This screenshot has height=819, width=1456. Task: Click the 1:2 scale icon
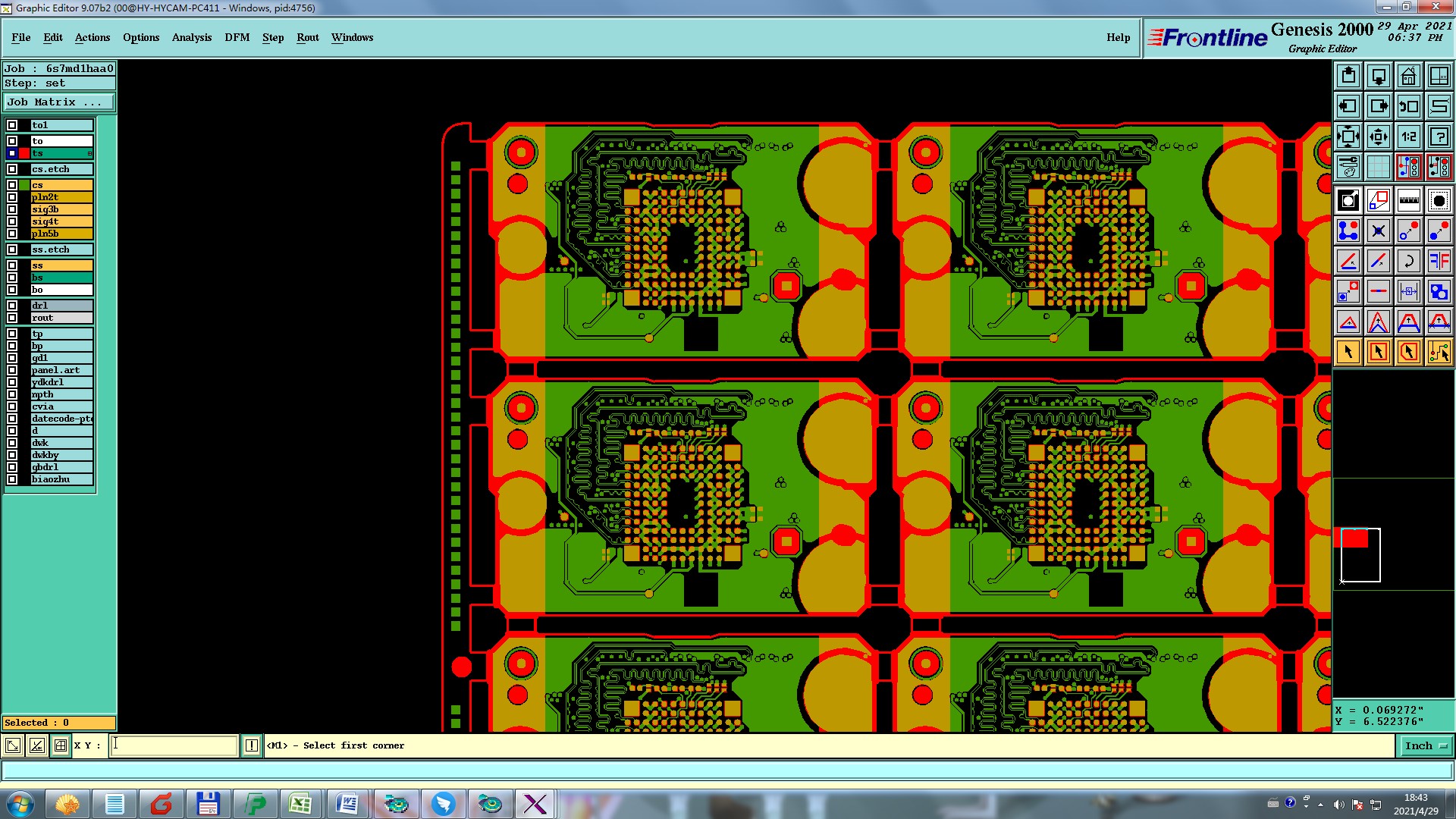(1409, 136)
